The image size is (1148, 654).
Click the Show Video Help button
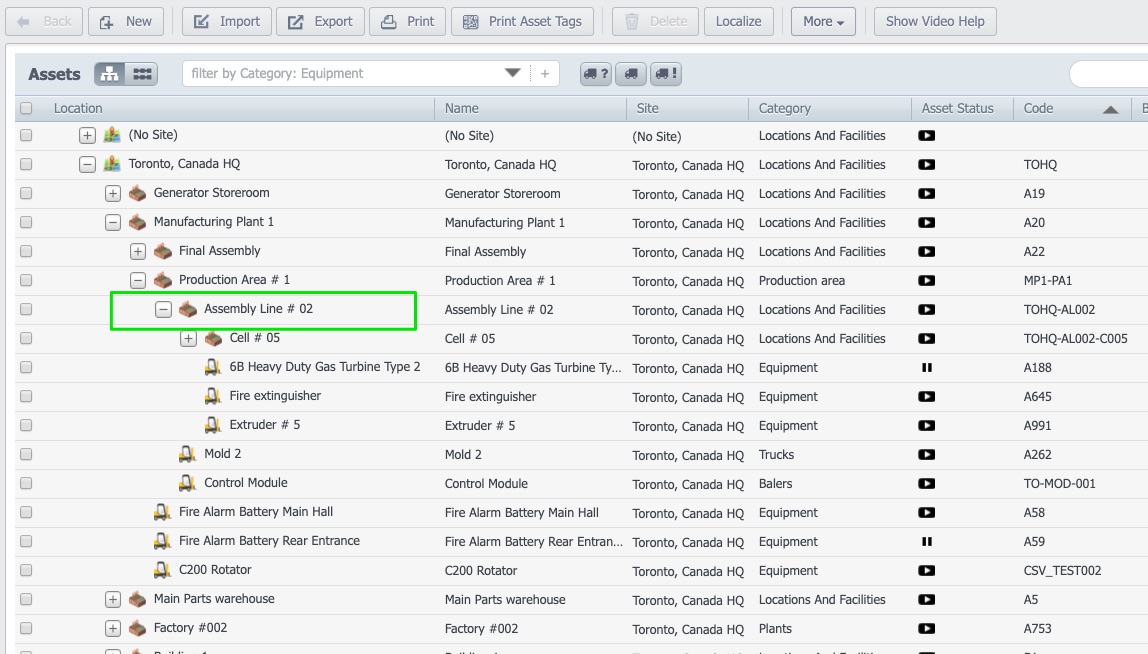[934, 21]
